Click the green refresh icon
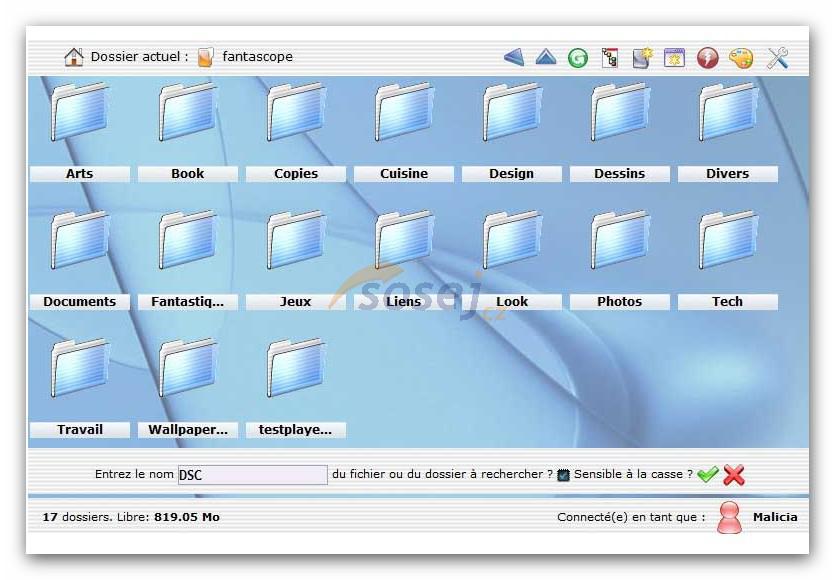The image size is (835, 580). pos(578,58)
